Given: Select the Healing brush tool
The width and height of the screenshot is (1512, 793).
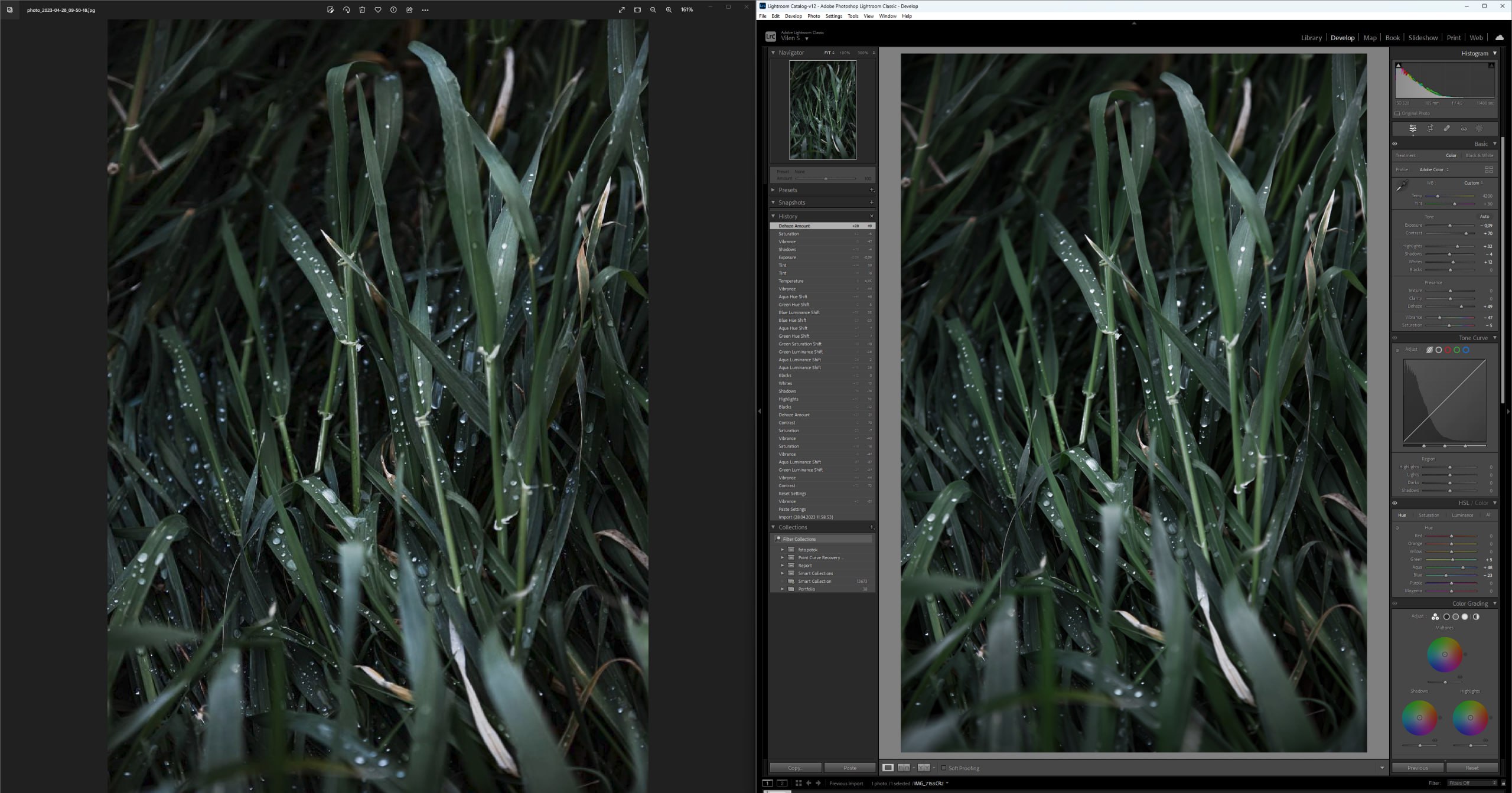Looking at the screenshot, I should (x=1446, y=129).
